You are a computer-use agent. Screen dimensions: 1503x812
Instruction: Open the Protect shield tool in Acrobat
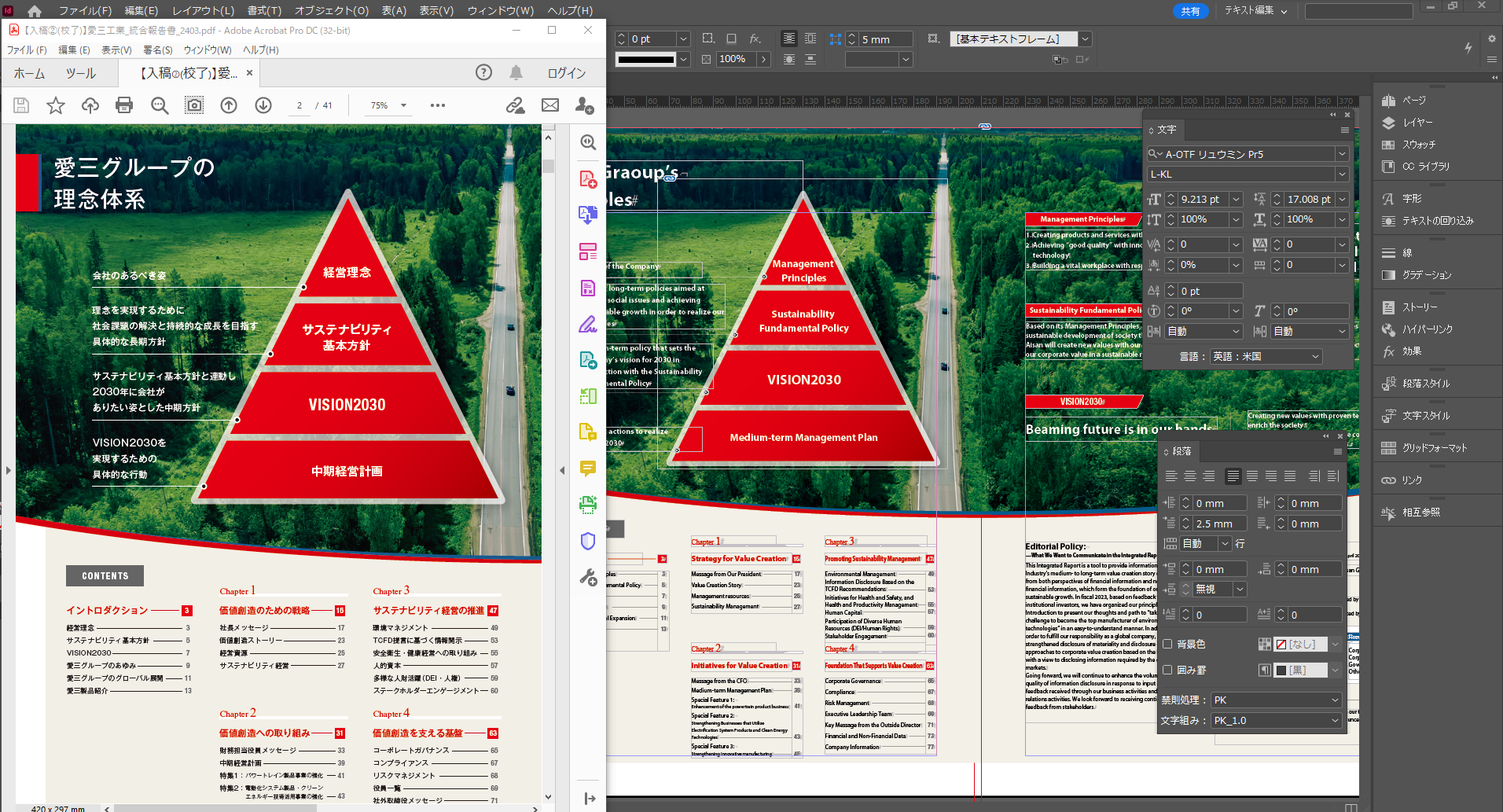[588, 541]
